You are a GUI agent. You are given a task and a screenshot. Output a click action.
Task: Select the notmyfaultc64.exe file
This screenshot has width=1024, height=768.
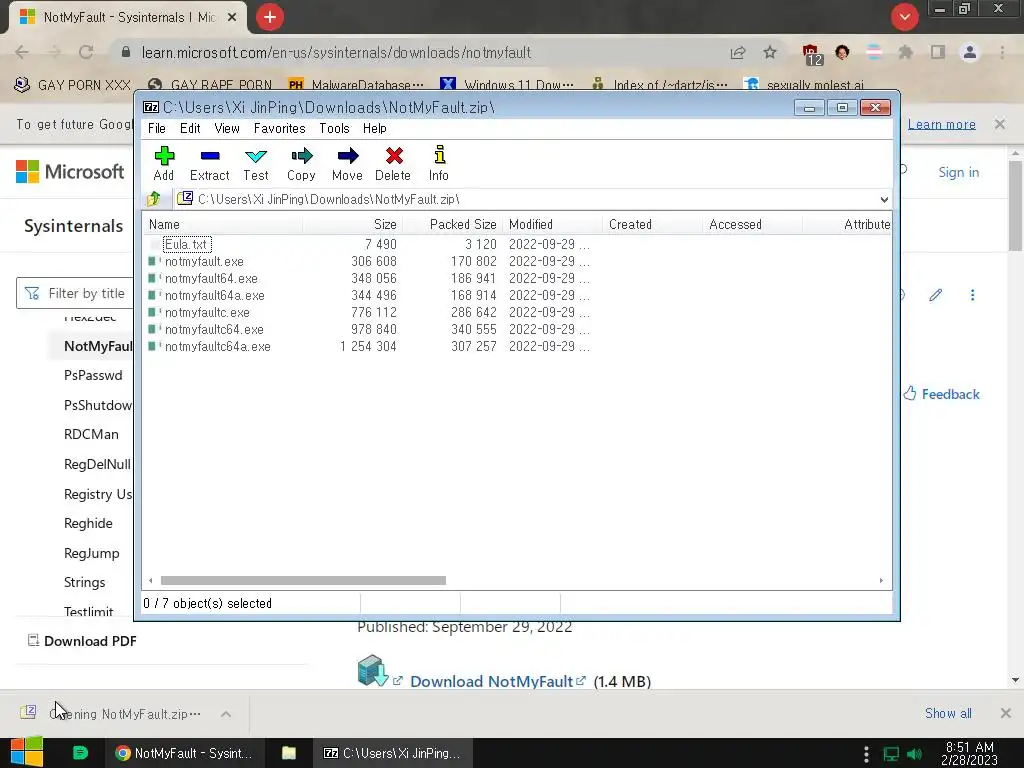(214, 329)
